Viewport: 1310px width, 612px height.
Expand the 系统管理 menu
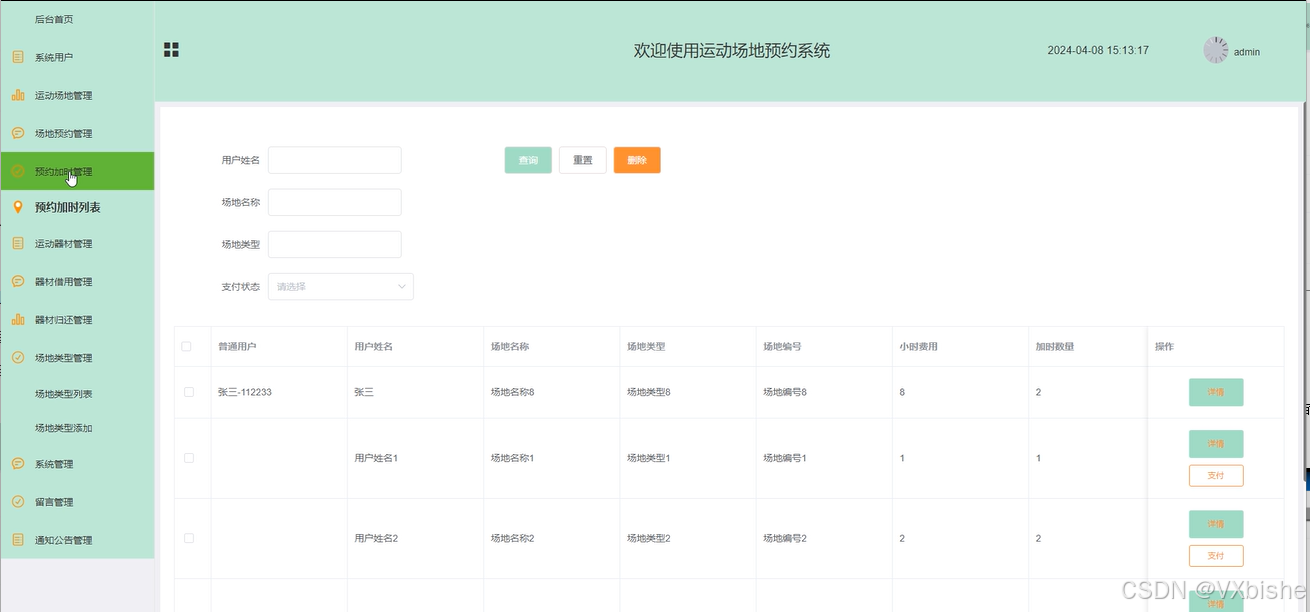tap(77, 463)
